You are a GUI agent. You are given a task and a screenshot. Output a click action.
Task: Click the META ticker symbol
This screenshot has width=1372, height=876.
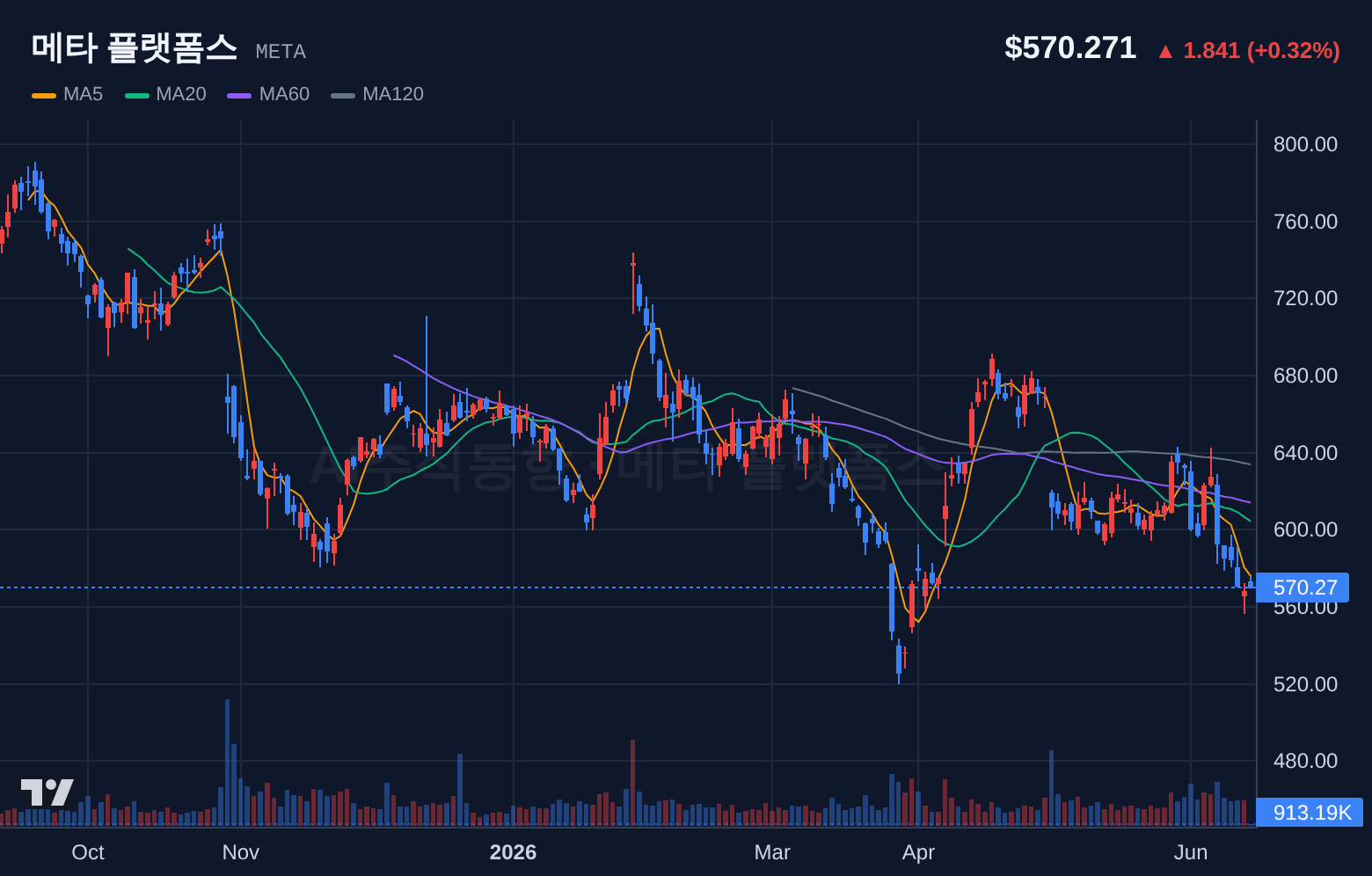point(281,52)
